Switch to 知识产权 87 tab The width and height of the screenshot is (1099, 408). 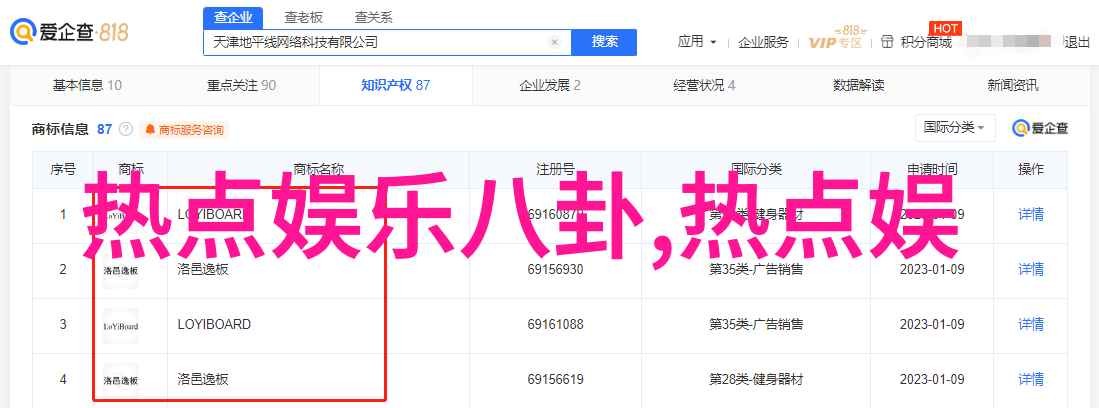(395, 86)
